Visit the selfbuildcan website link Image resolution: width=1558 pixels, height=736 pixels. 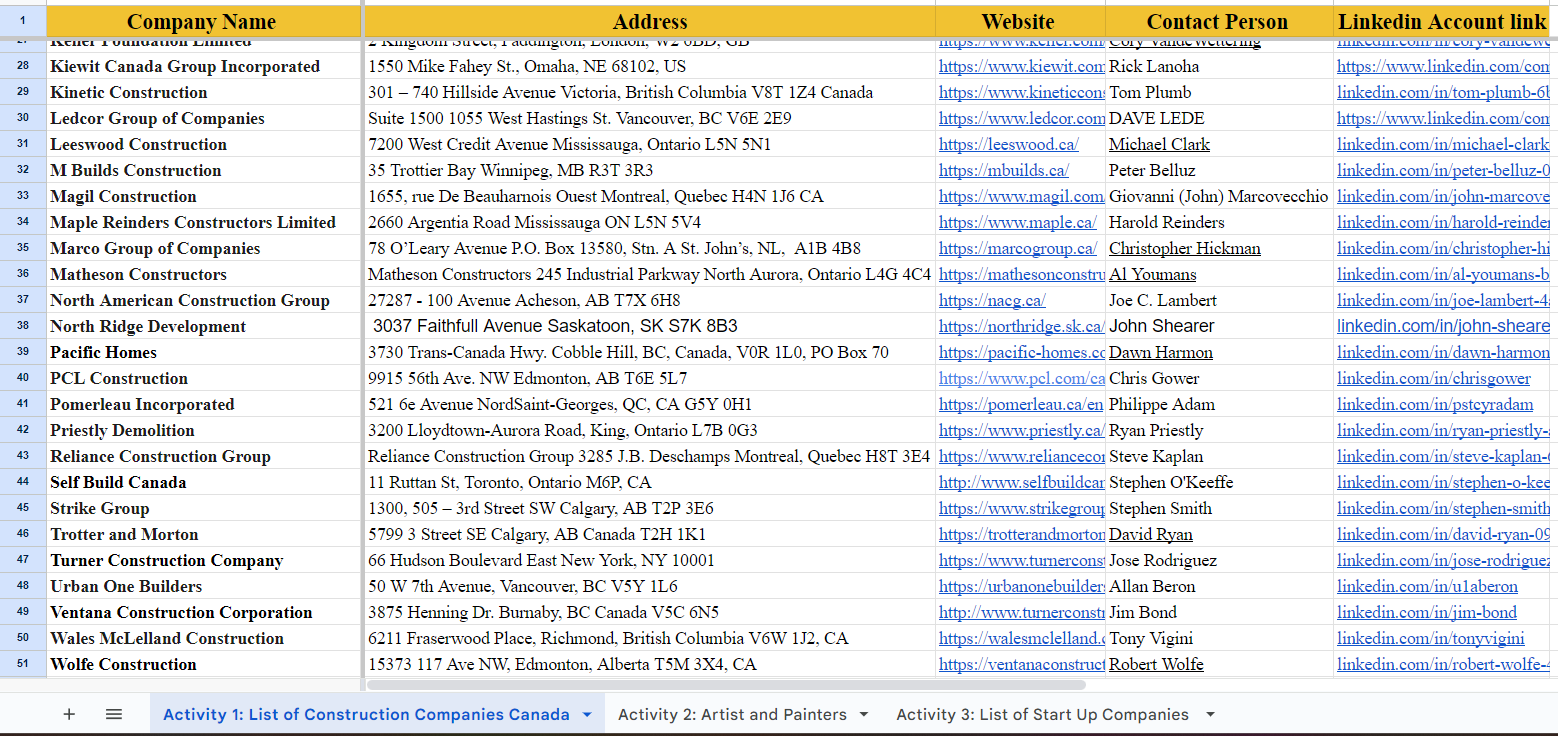point(1021,483)
